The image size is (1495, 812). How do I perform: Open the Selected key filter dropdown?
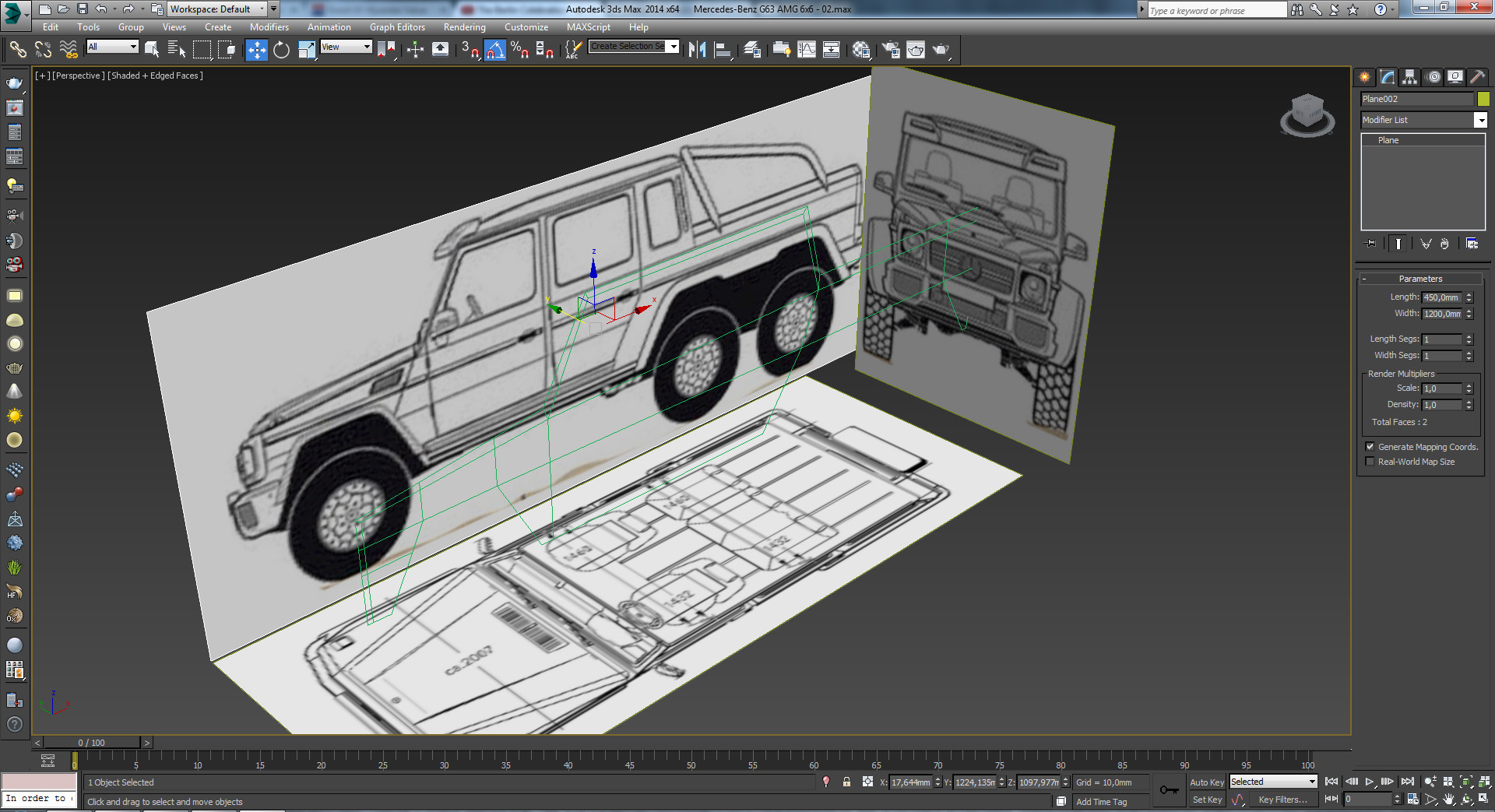click(x=1272, y=782)
